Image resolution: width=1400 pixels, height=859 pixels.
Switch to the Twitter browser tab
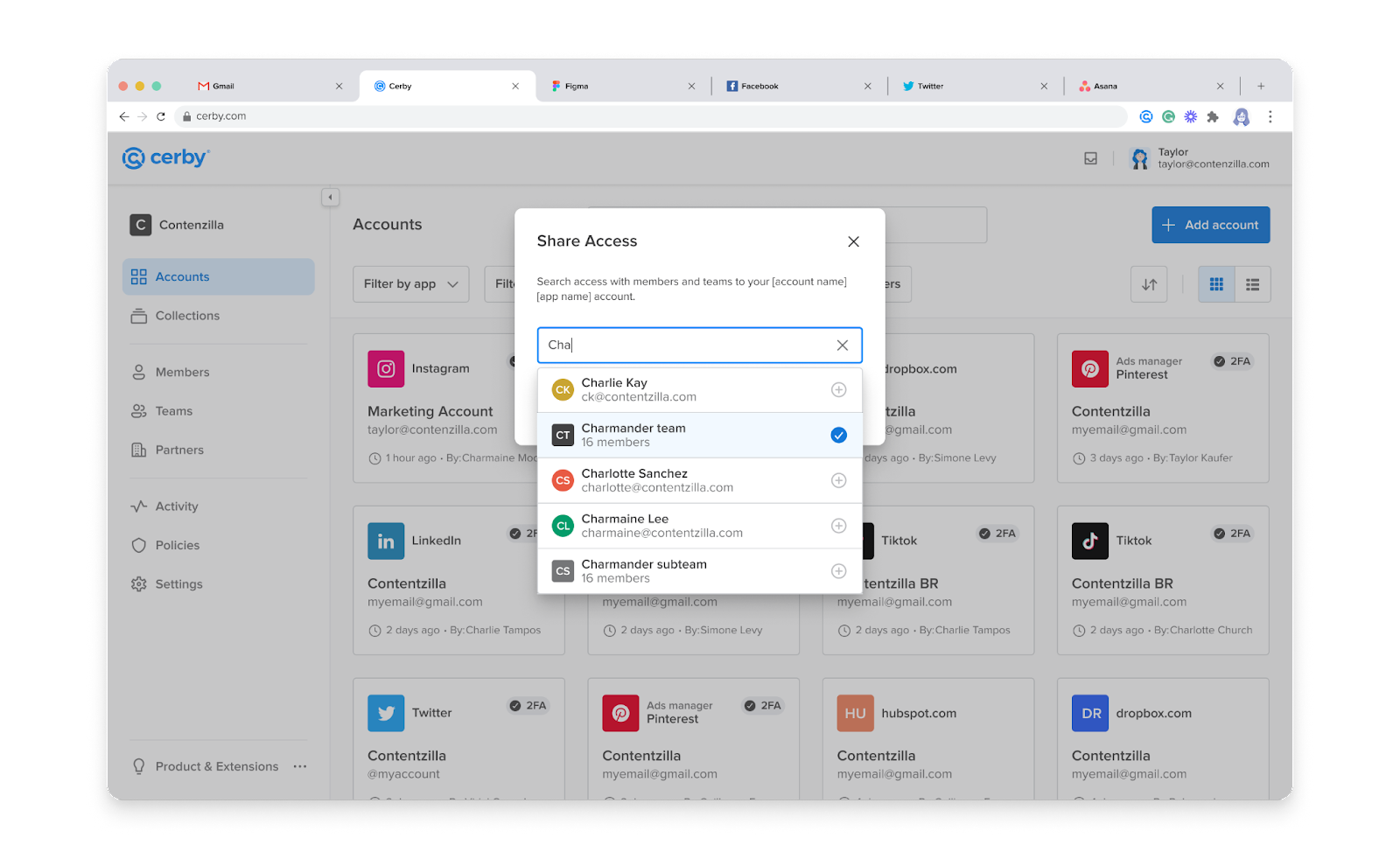pos(975,87)
